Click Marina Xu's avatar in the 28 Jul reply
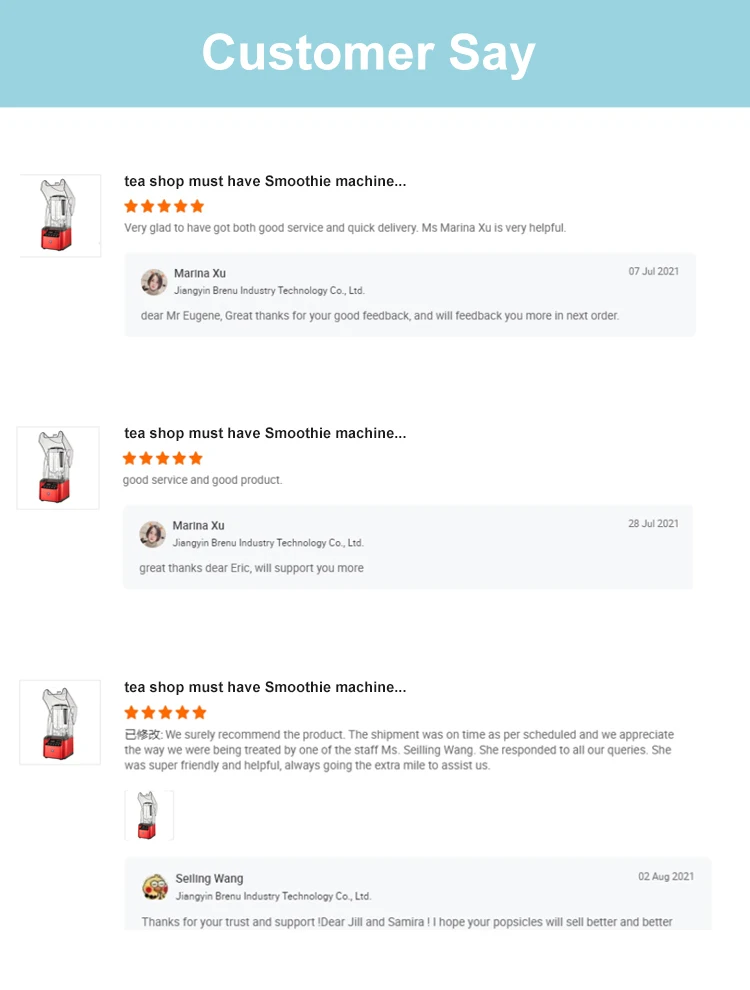 pos(152,534)
